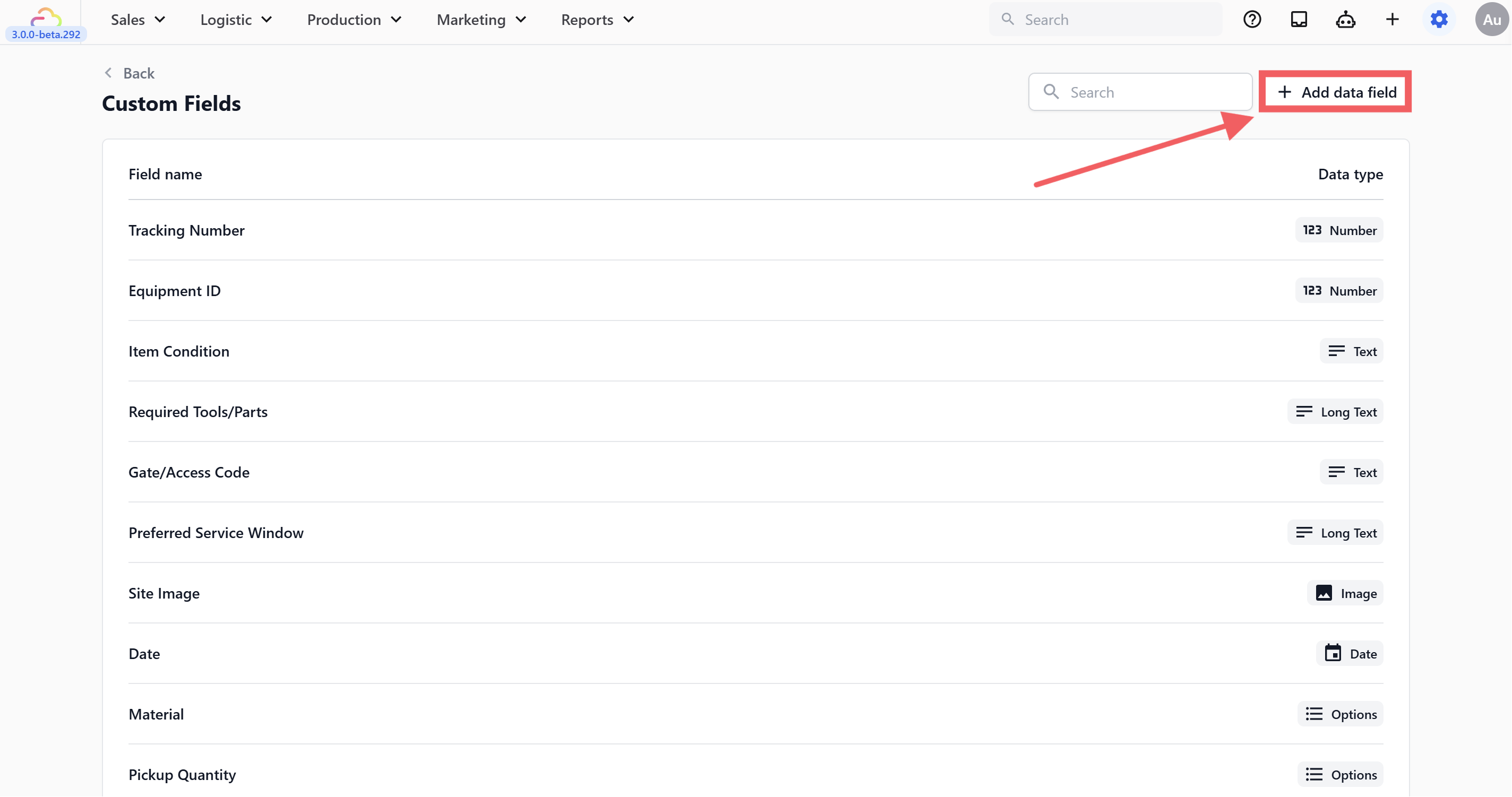Viewport: 1512px width, 797px height.
Task: Click the Date type calendar badge
Action: 1350,653
